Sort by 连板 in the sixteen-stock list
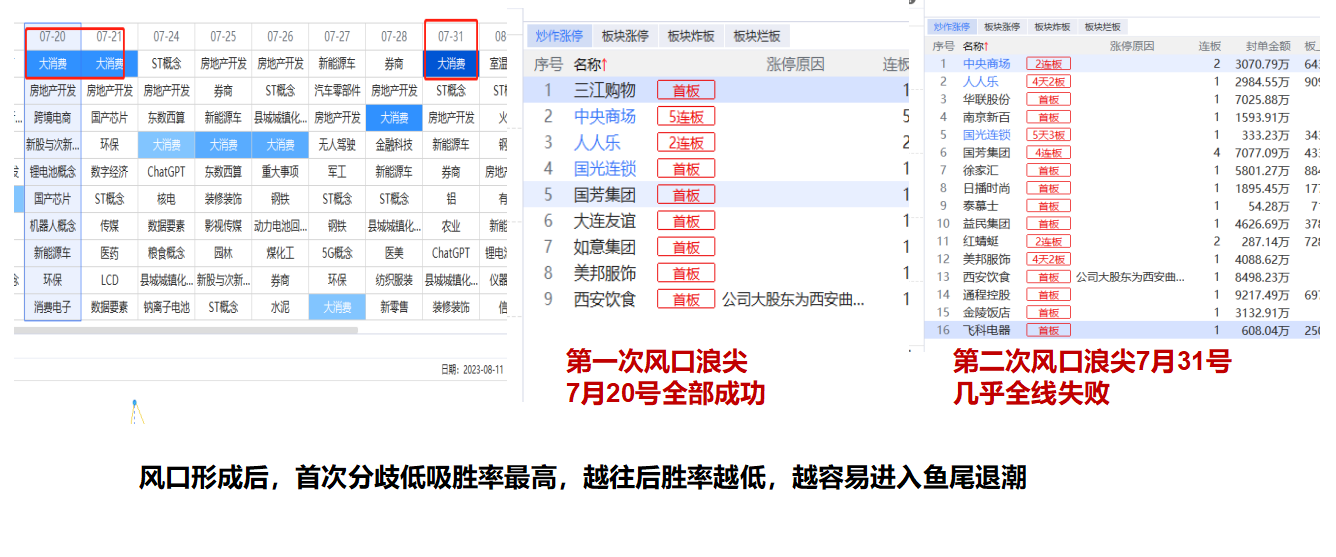Screen dimensions: 1336x557 (1210, 46)
